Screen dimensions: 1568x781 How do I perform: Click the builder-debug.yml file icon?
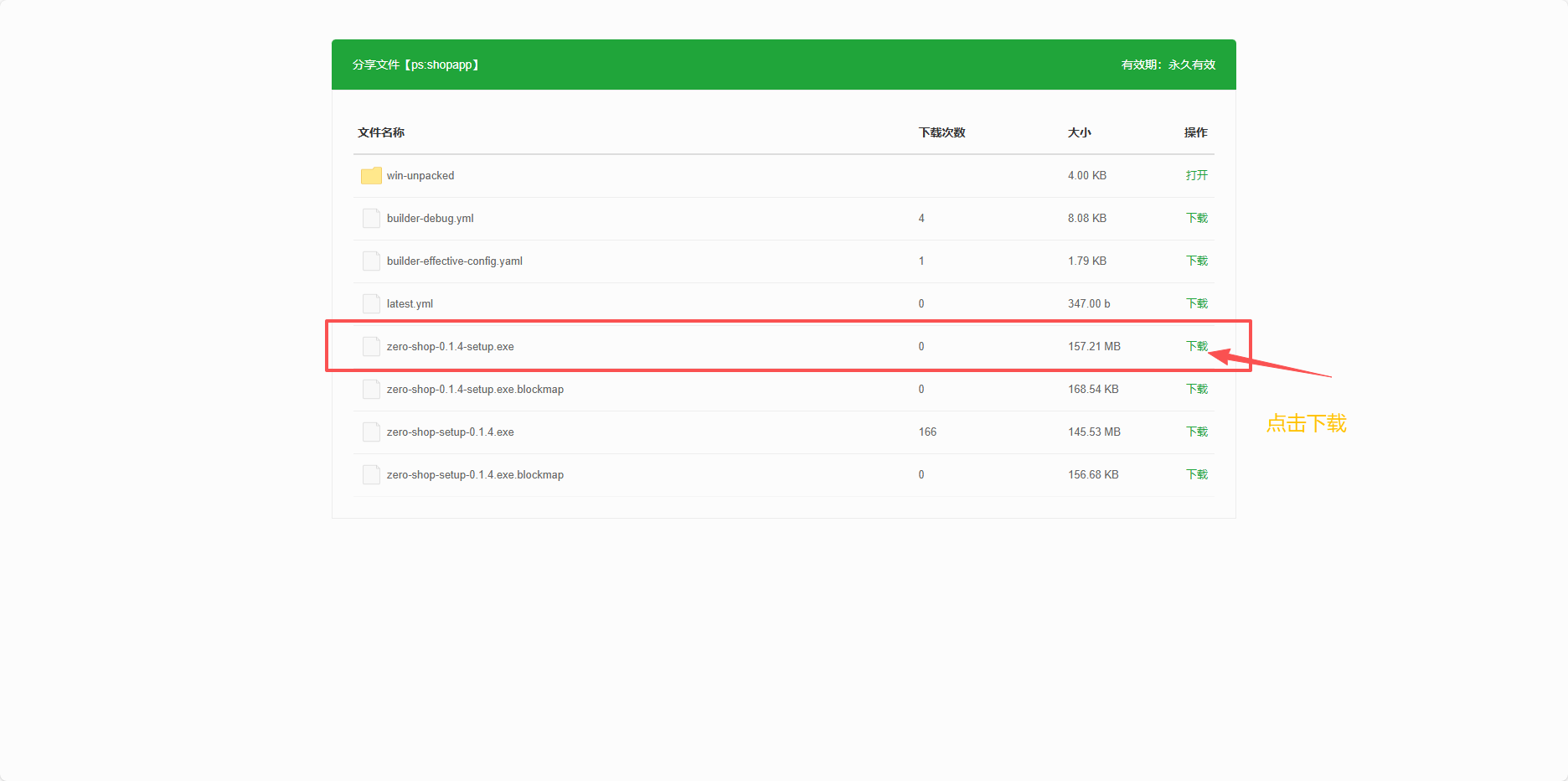tap(371, 219)
